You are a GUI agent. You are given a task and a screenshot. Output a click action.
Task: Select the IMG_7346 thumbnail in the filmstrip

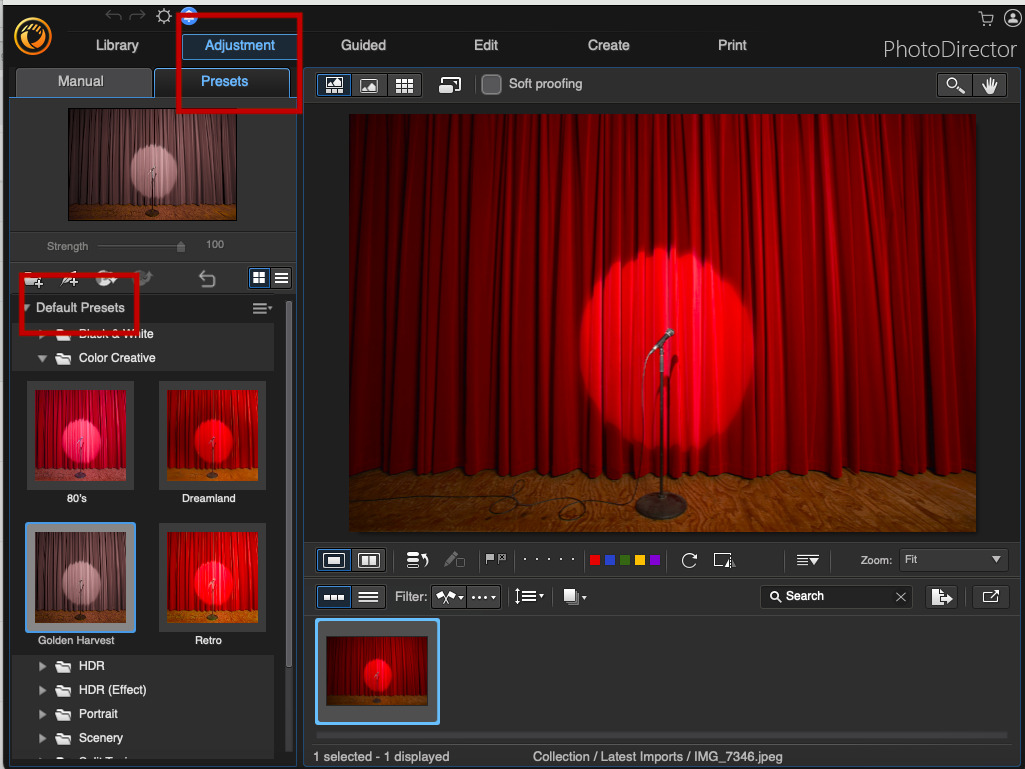[x=377, y=671]
